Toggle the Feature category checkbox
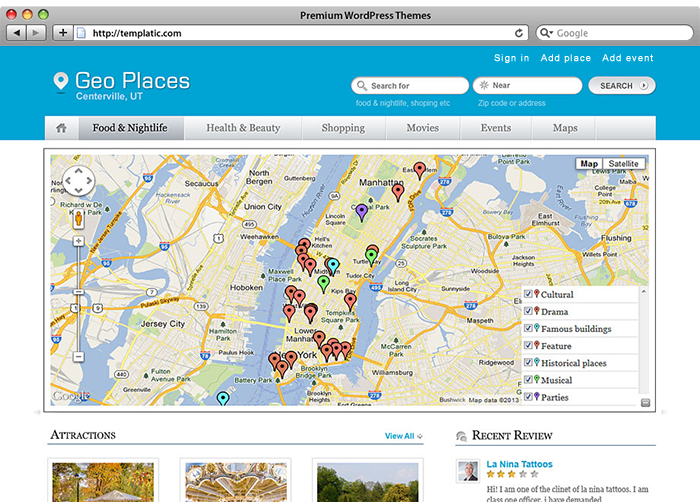The image size is (700, 502). click(528, 345)
